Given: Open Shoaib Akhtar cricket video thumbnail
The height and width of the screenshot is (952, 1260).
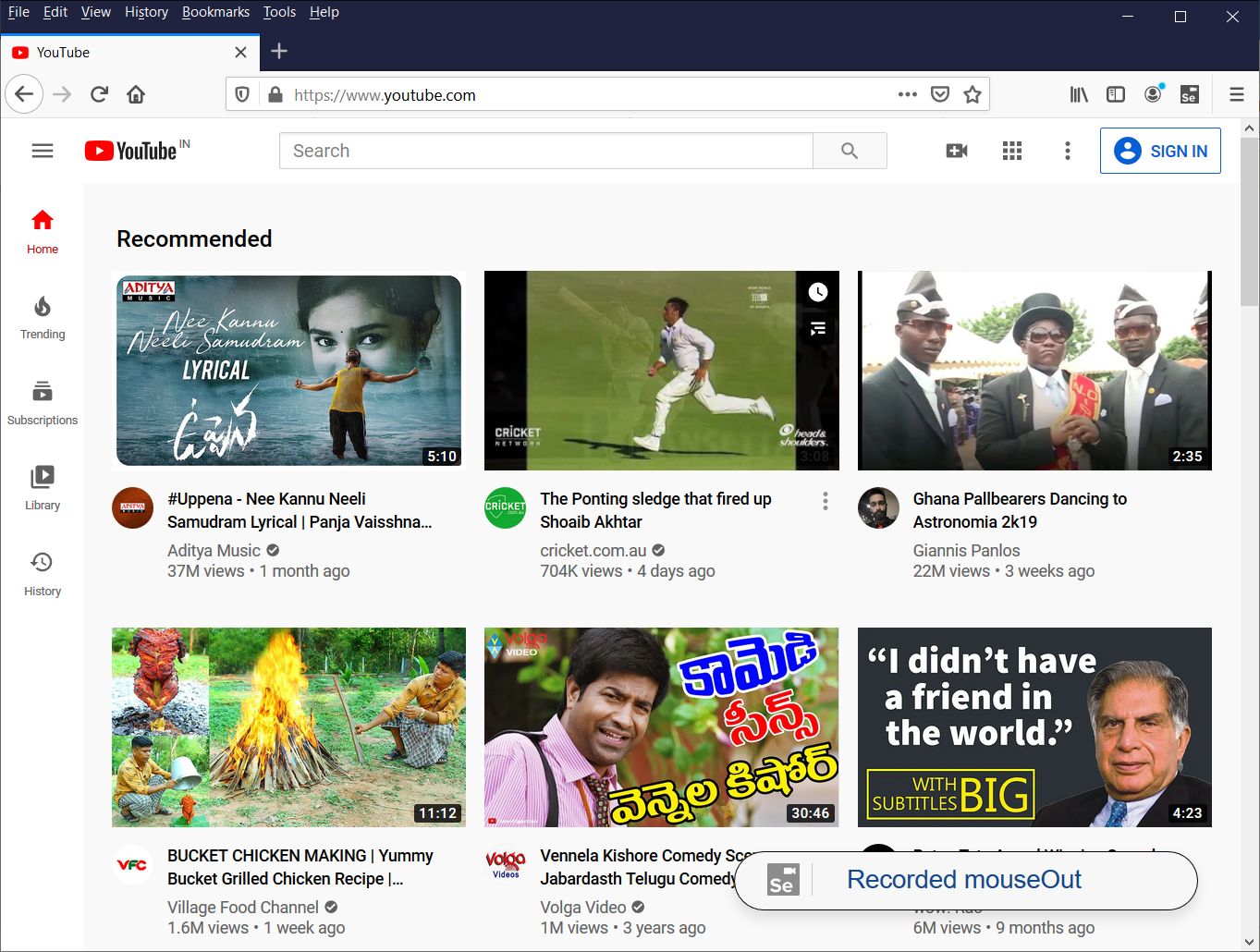Looking at the screenshot, I should tap(661, 371).
